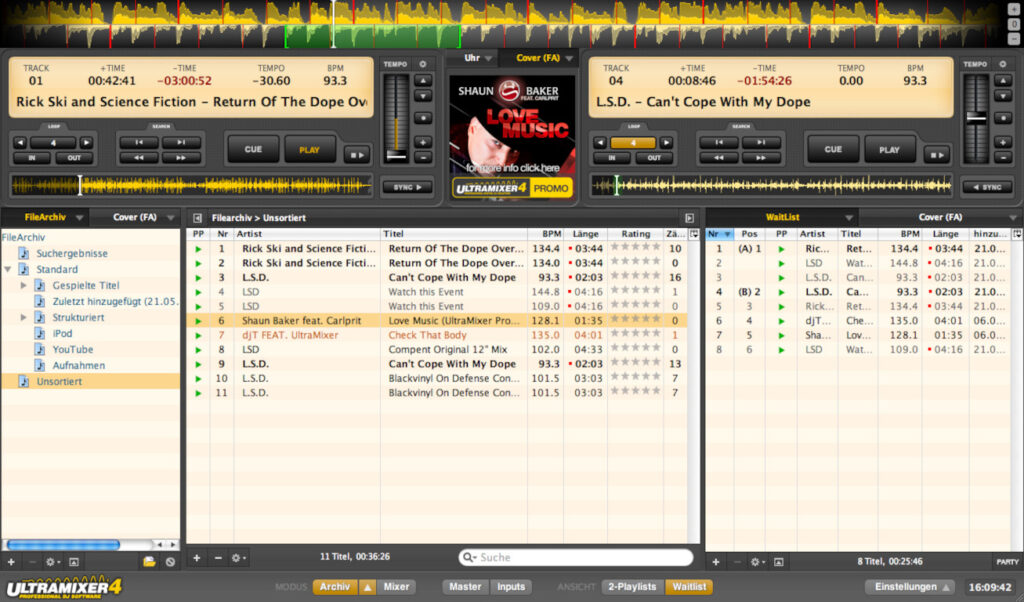Toggle the Waitlist view button

pyautogui.click(x=689, y=587)
